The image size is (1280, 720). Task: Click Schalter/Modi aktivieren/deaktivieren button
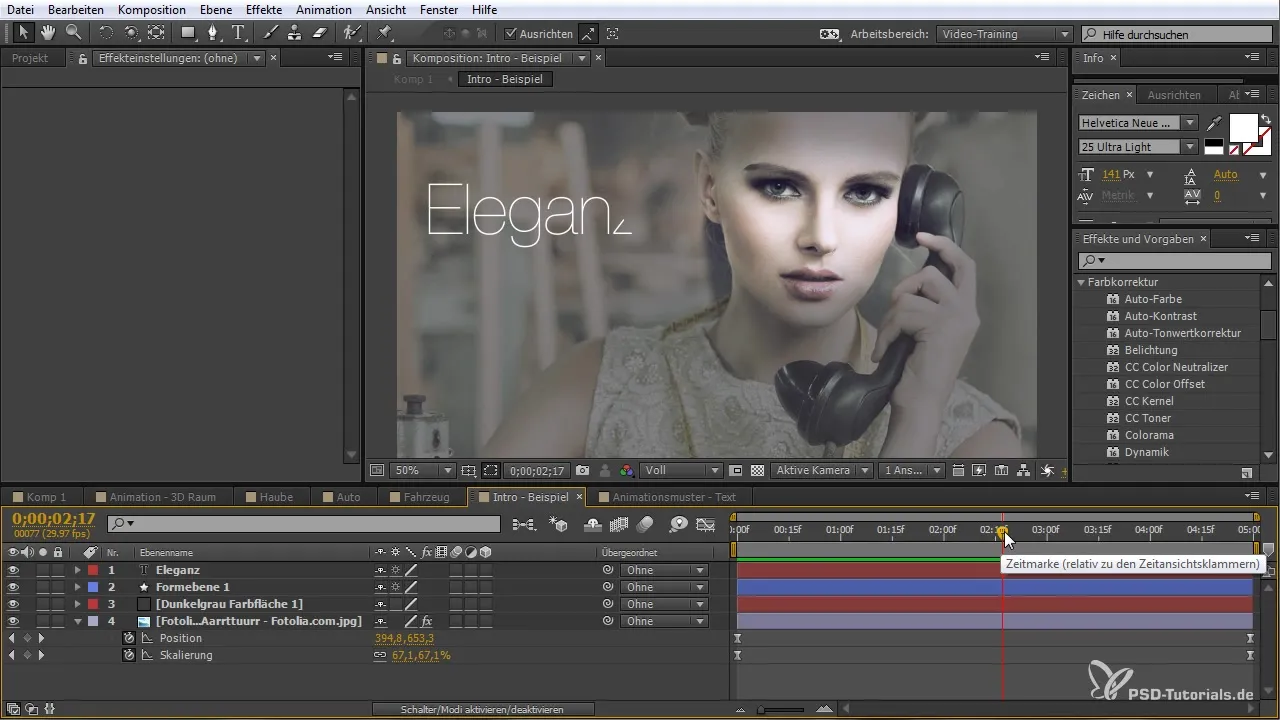coord(483,709)
